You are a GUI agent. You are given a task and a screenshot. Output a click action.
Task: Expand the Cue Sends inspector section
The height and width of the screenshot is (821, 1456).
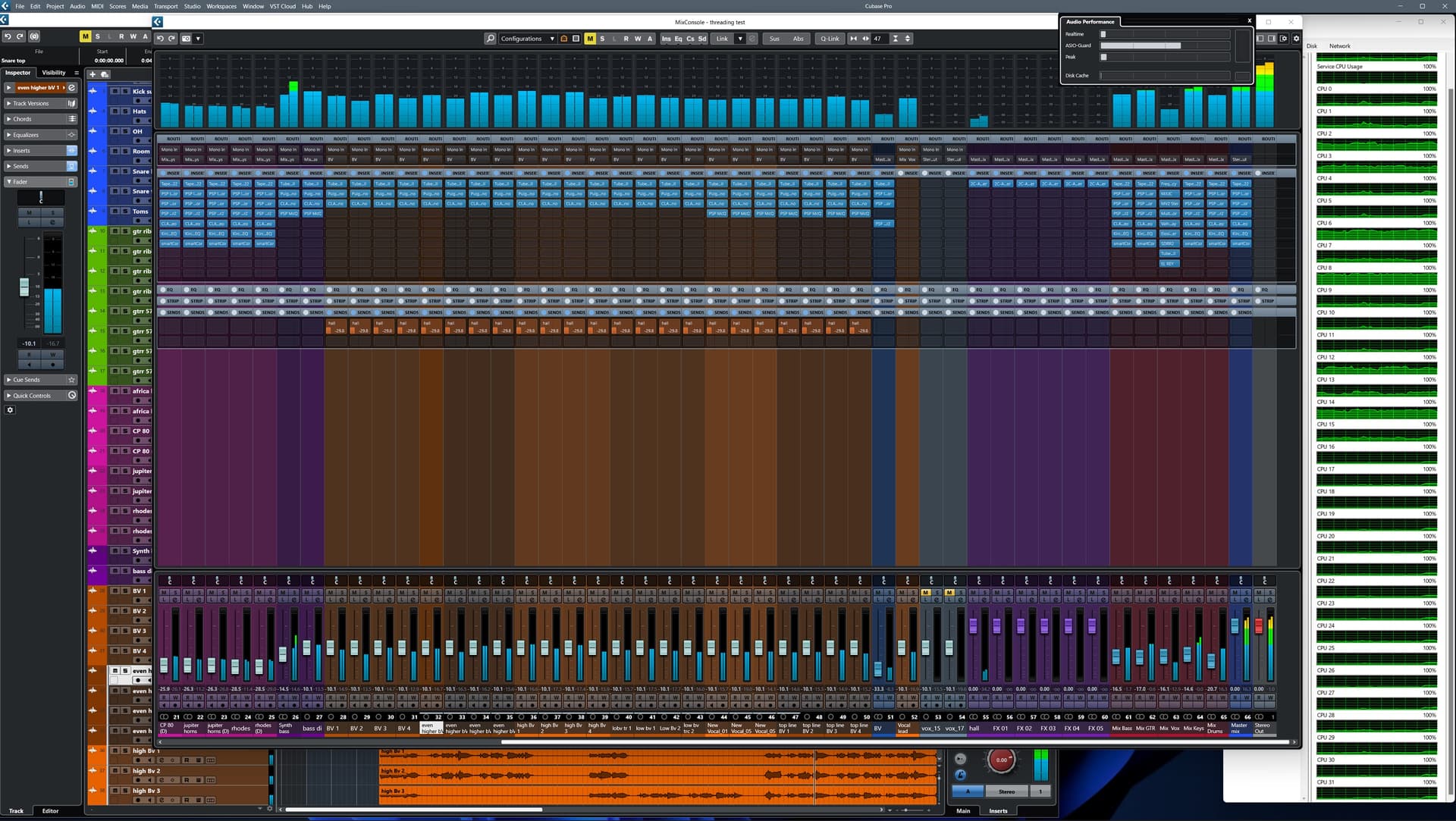coord(41,380)
